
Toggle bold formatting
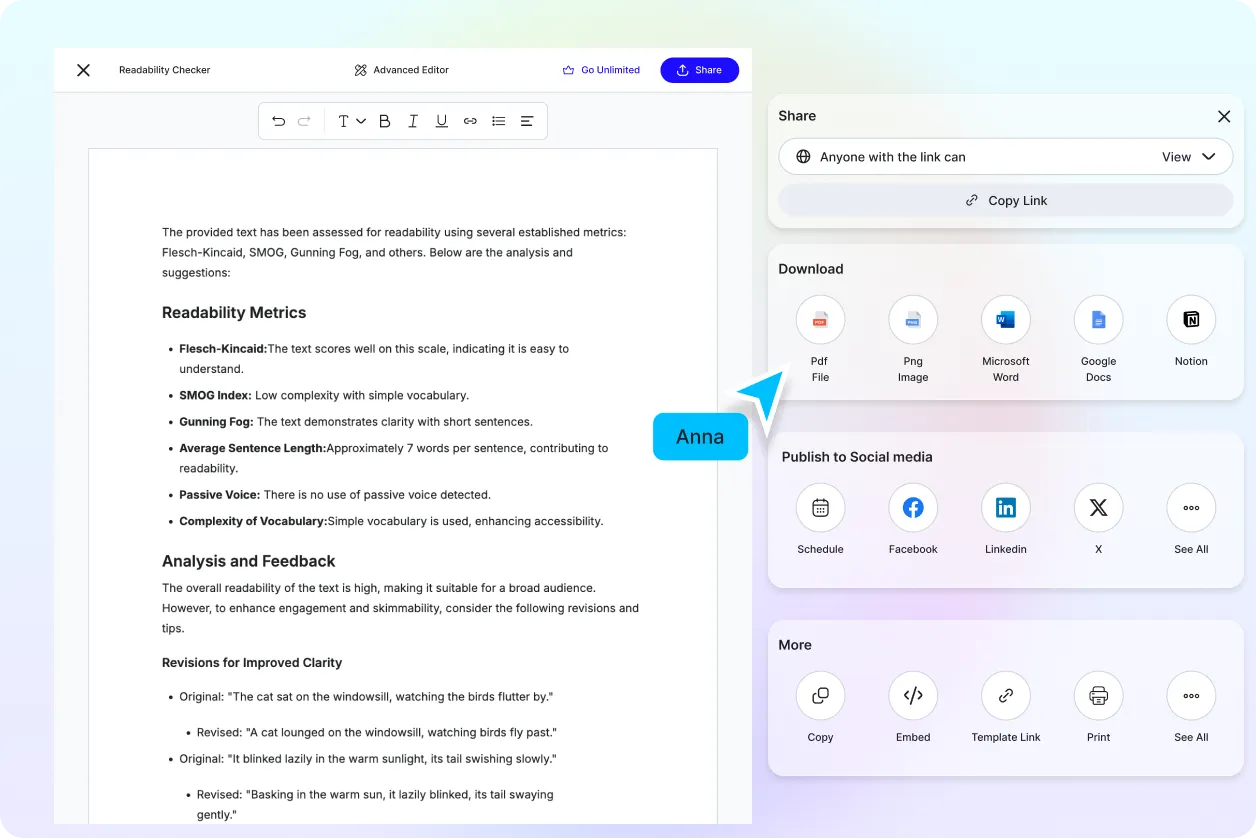(x=384, y=121)
